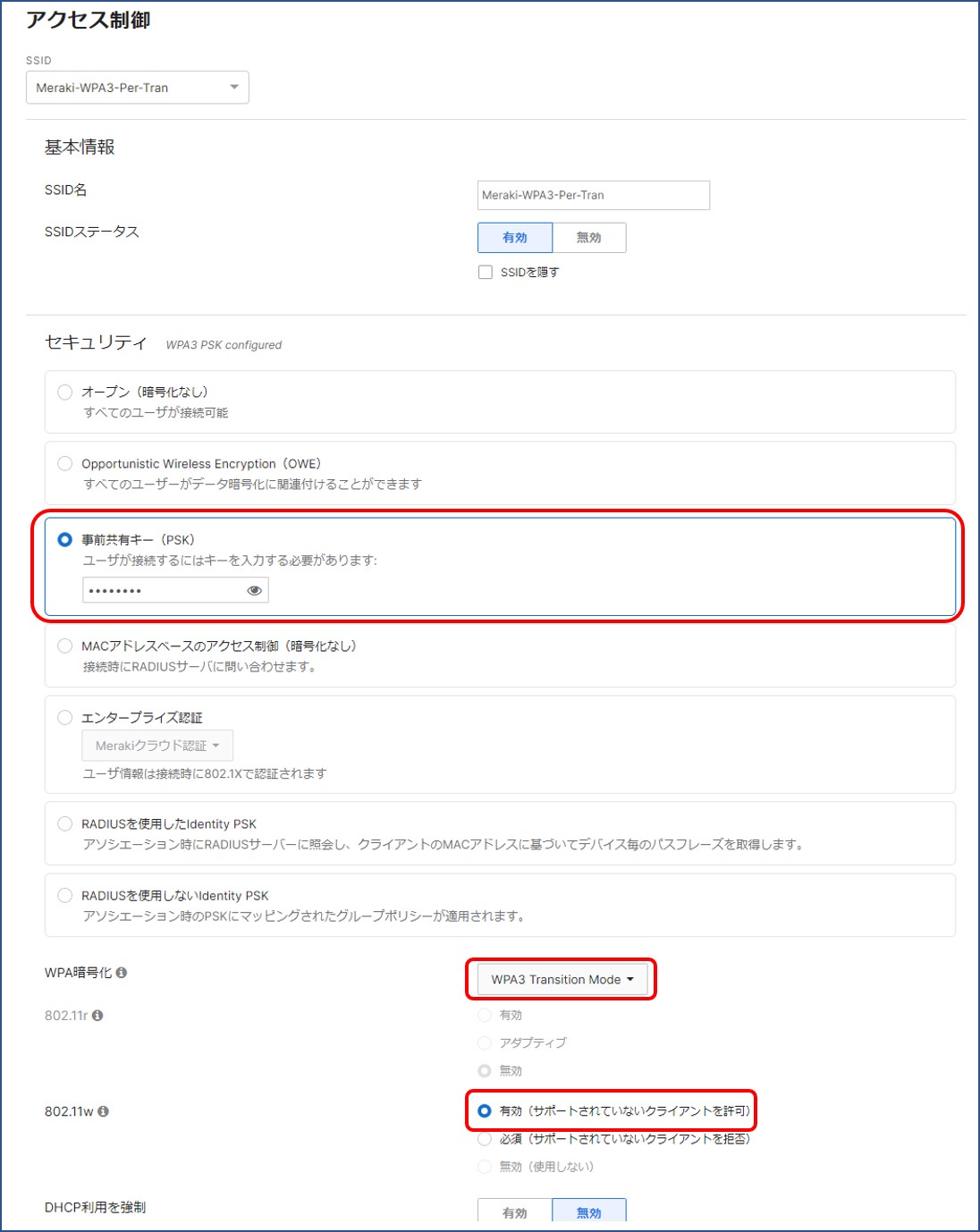Select the エンタープライズ認証 radio option
980x1232 pixels.
point(64,718)
